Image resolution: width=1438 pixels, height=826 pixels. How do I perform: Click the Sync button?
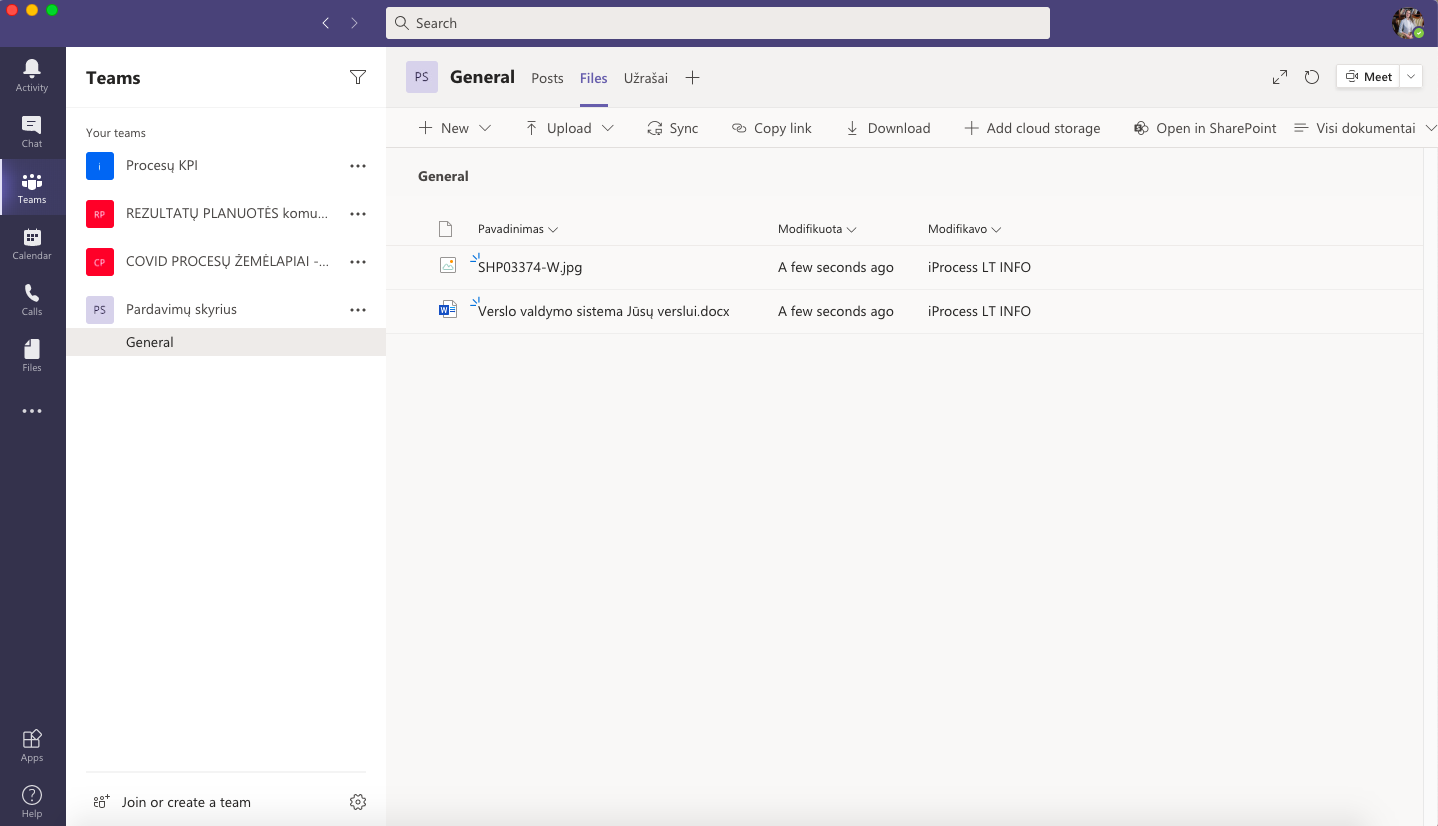(673, 128)
